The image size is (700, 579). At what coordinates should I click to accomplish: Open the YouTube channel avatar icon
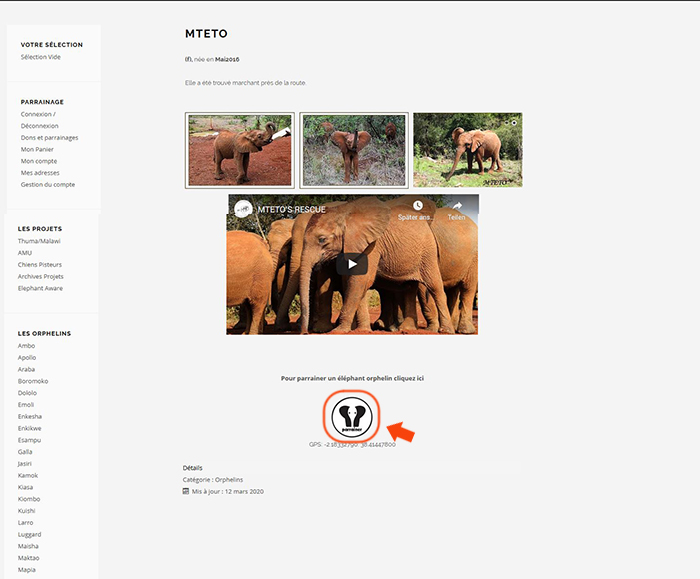243,209
